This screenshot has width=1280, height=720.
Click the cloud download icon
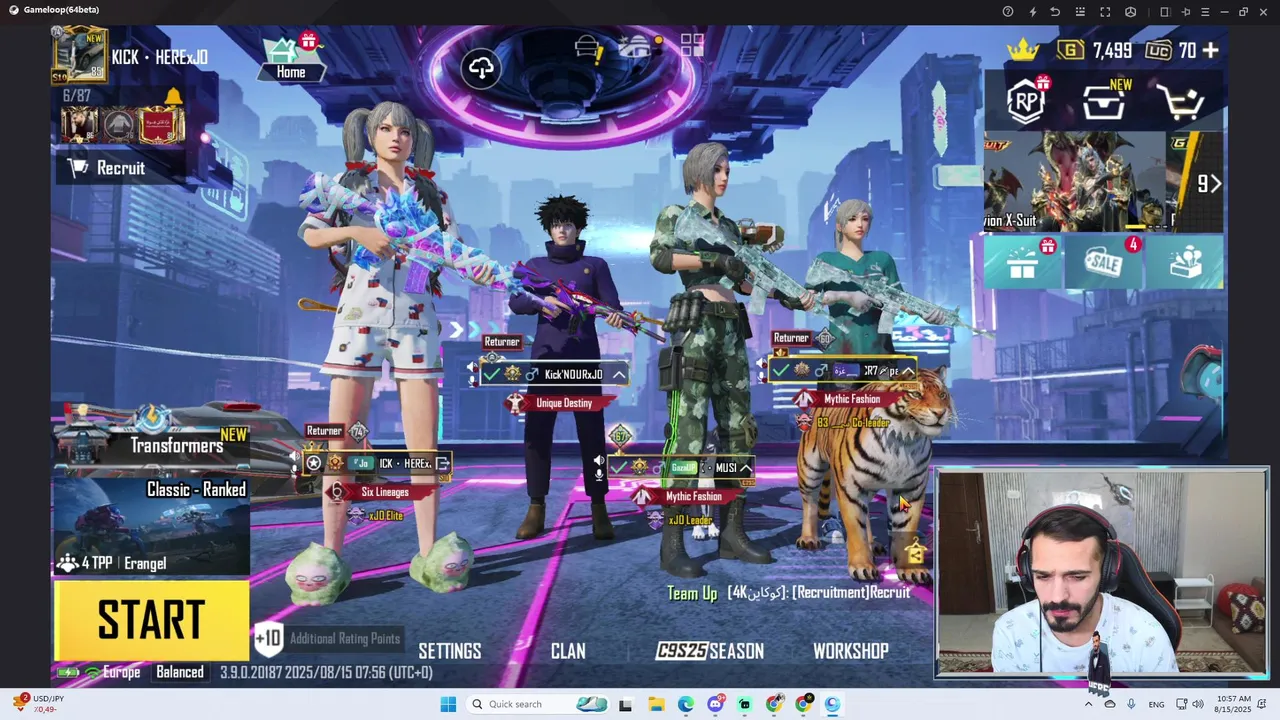pos(481,68)
